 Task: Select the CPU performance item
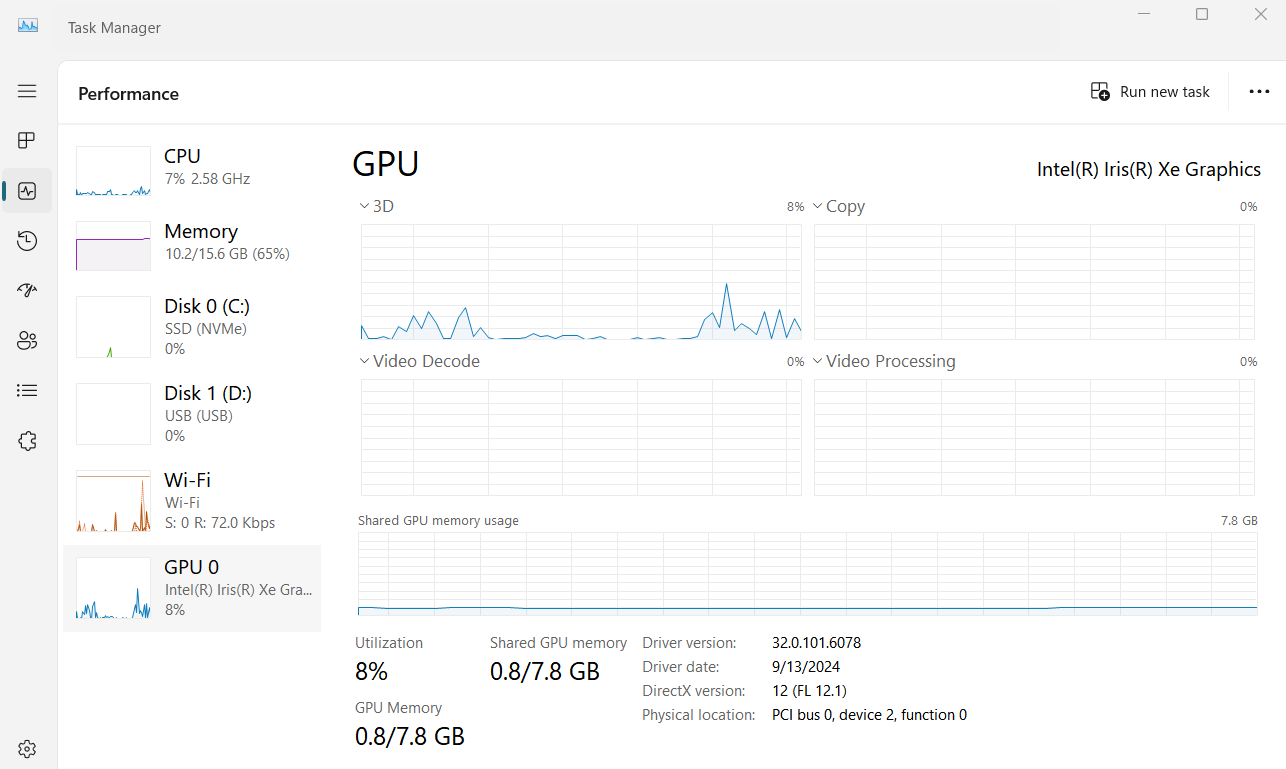pos(192,171)
